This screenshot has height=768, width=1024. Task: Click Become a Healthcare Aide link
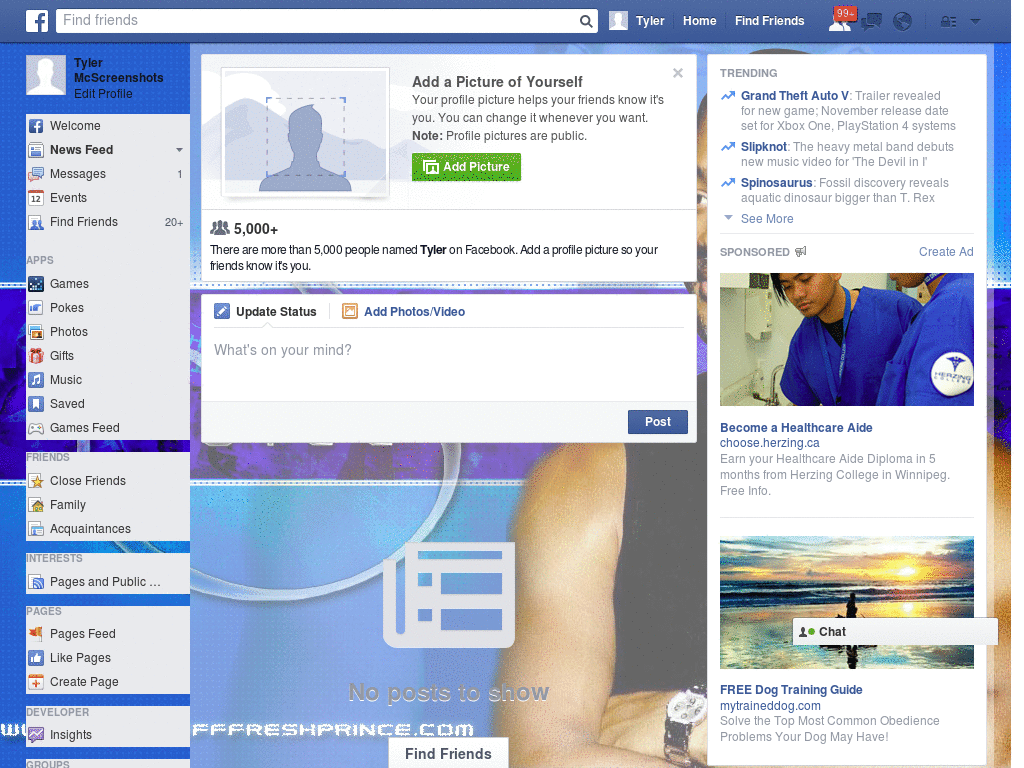click(796, 428)
